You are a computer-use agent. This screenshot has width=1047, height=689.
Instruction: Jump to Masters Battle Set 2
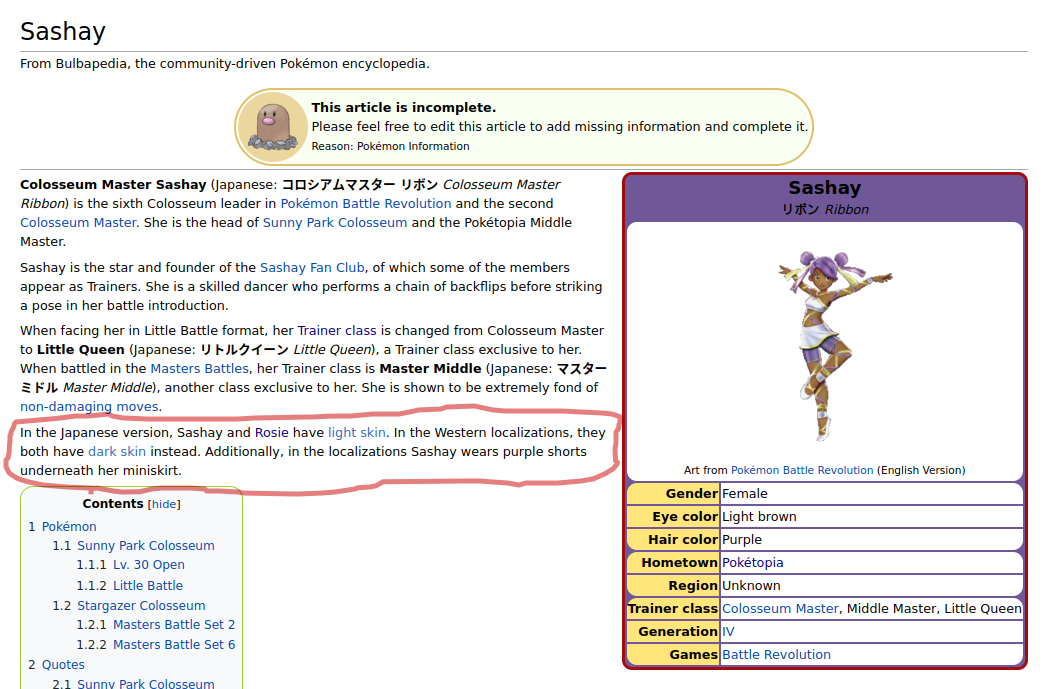point(156,625)
